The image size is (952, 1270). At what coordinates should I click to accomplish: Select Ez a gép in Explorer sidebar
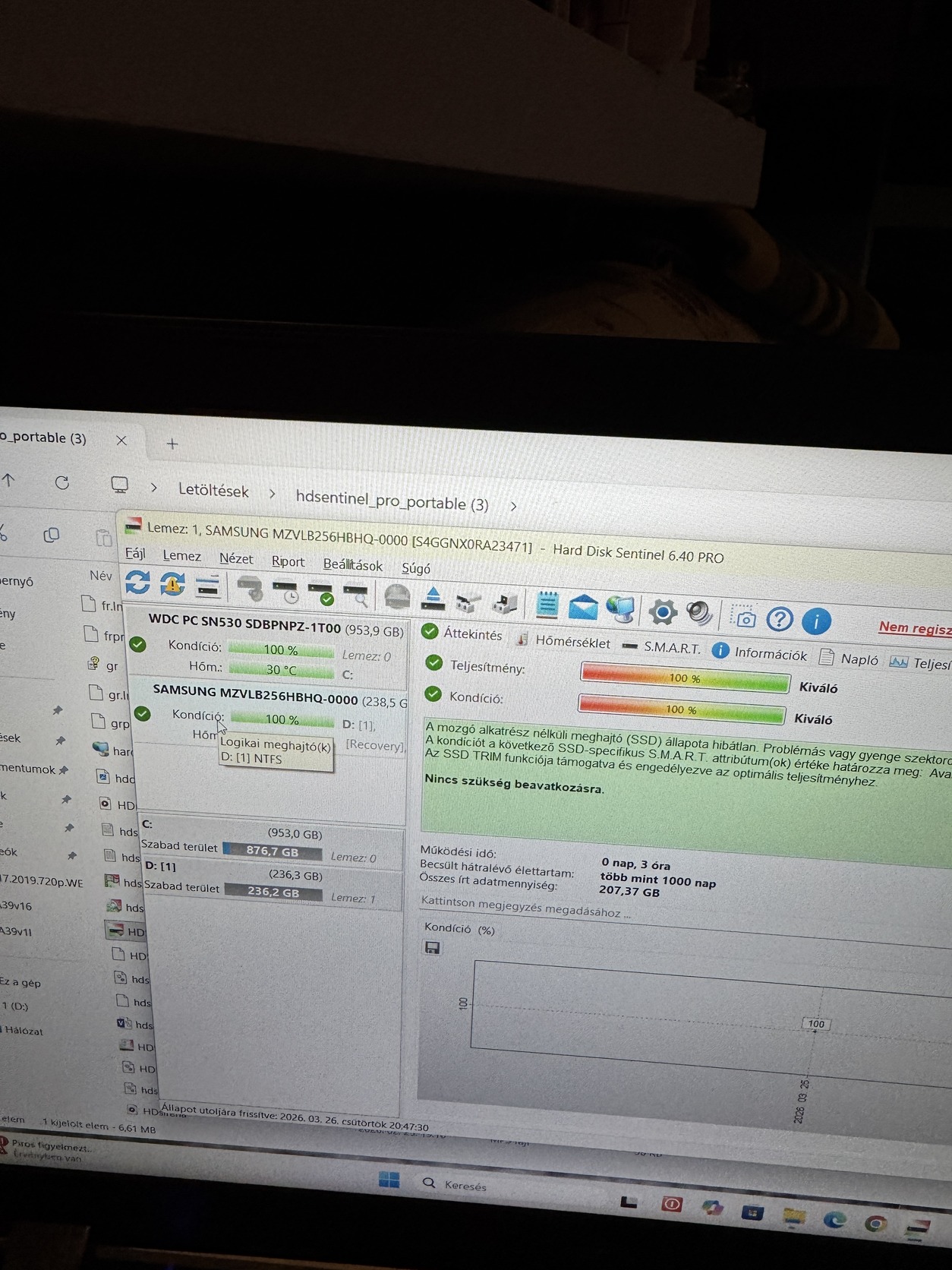click(20, 982)
